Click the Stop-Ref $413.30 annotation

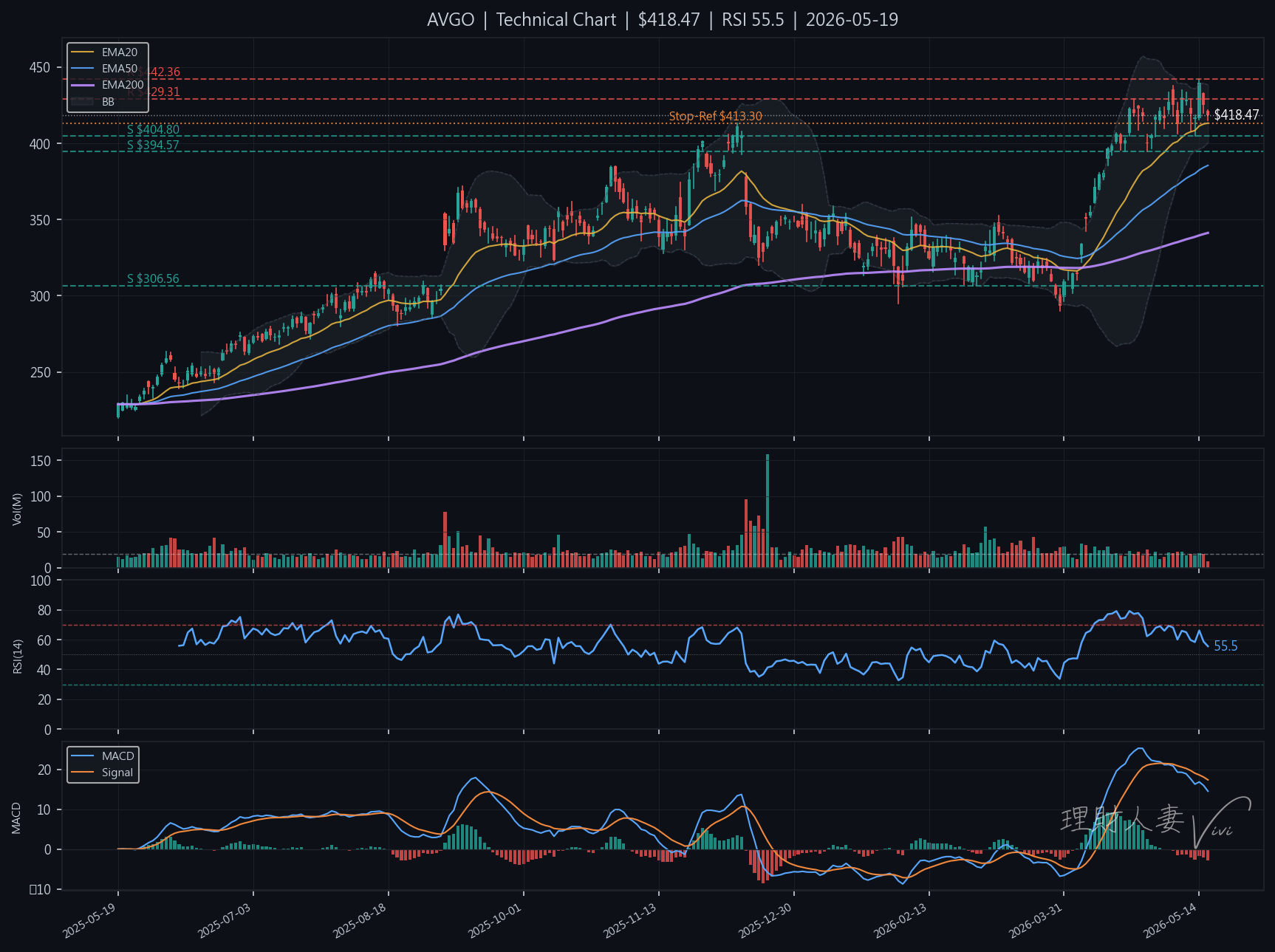click(x=715, y=117)
